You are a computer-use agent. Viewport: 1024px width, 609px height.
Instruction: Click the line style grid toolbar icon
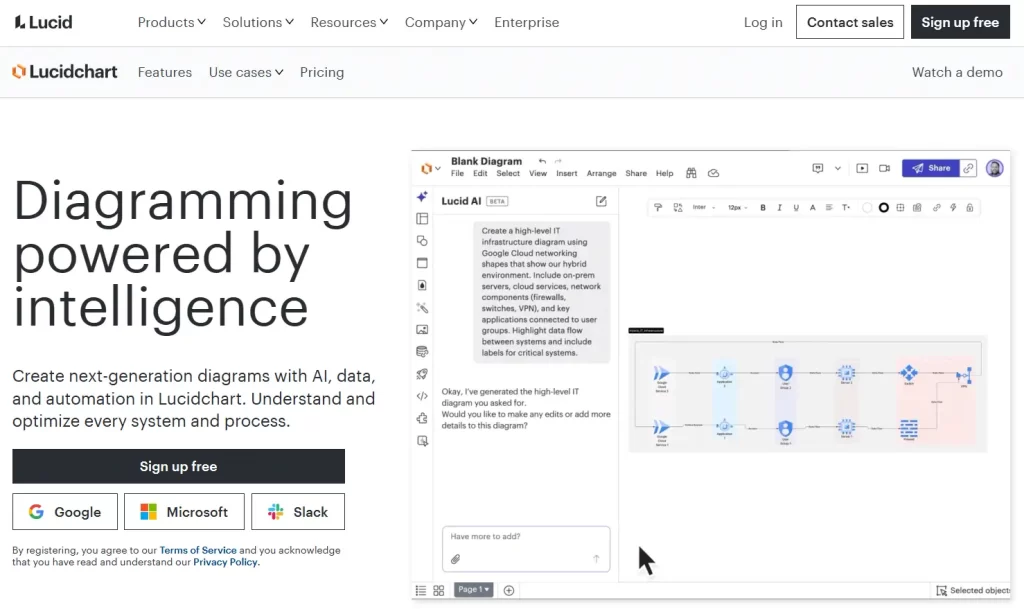900,208
